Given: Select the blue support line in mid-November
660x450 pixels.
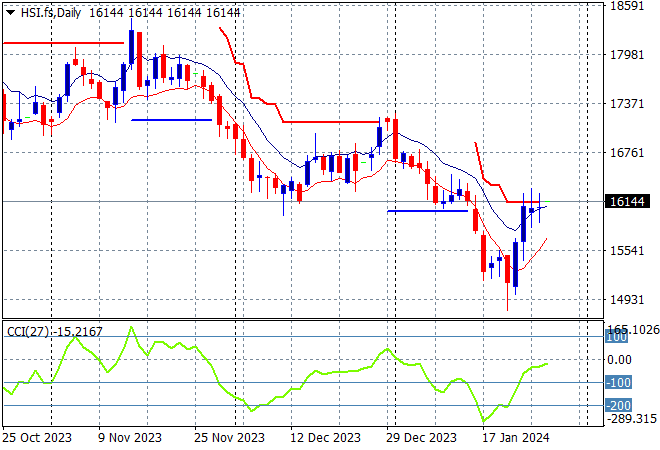Looking at the screenshot, I should 170,120.
